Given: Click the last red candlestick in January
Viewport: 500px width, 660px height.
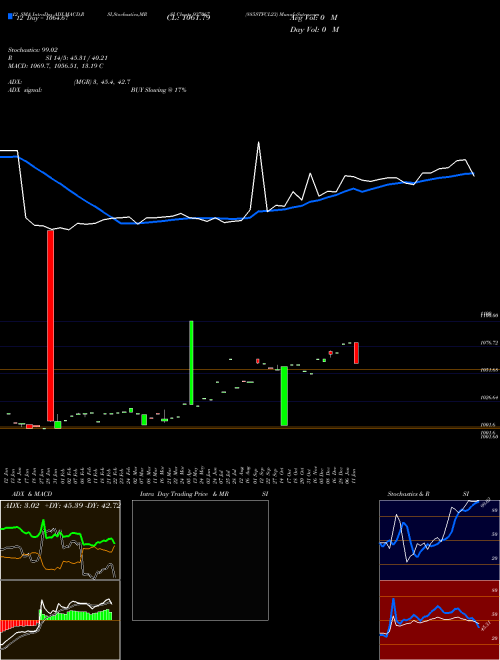Looking at the screenshot, I should click(x=356, y=353).
